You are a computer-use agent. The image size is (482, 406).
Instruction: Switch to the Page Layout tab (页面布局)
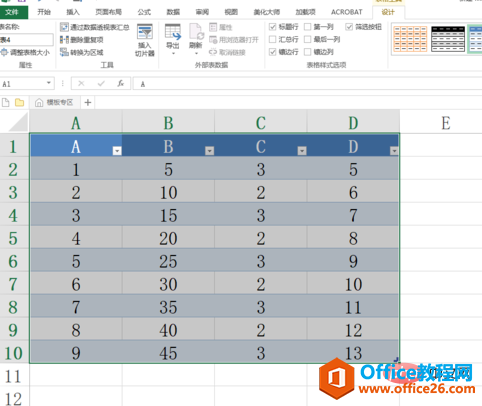tap(108, 12)
